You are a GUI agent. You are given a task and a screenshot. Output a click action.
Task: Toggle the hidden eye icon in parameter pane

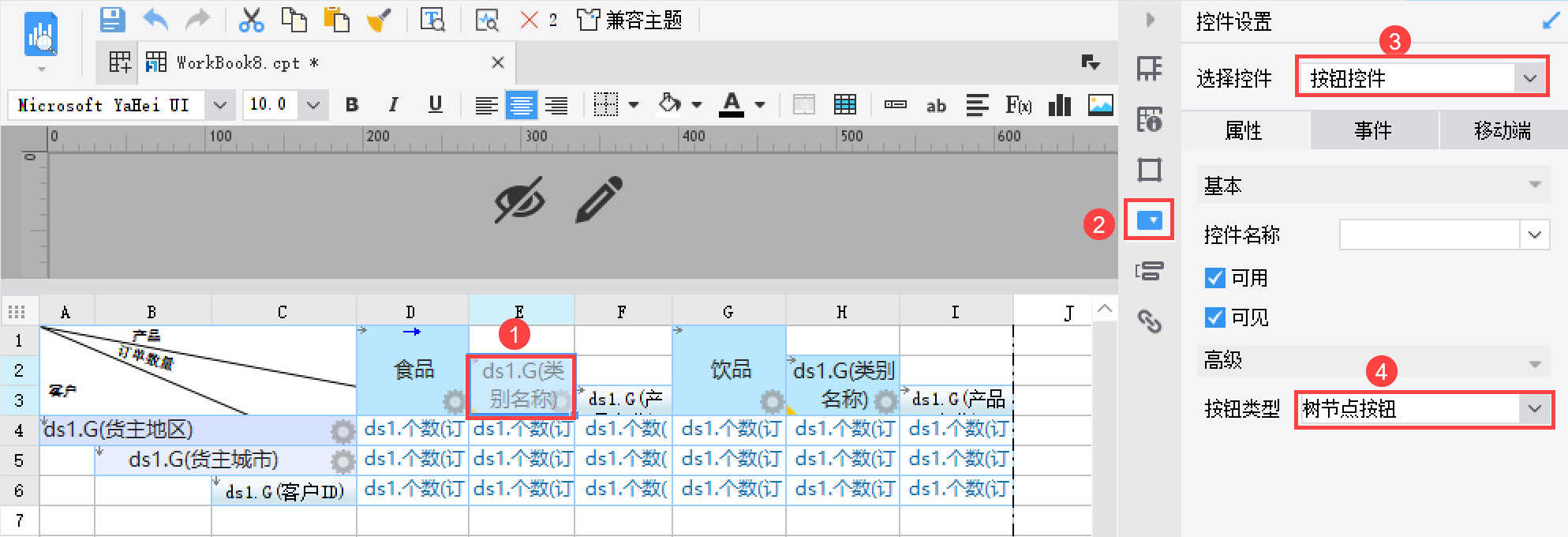(x=519, y=201)
